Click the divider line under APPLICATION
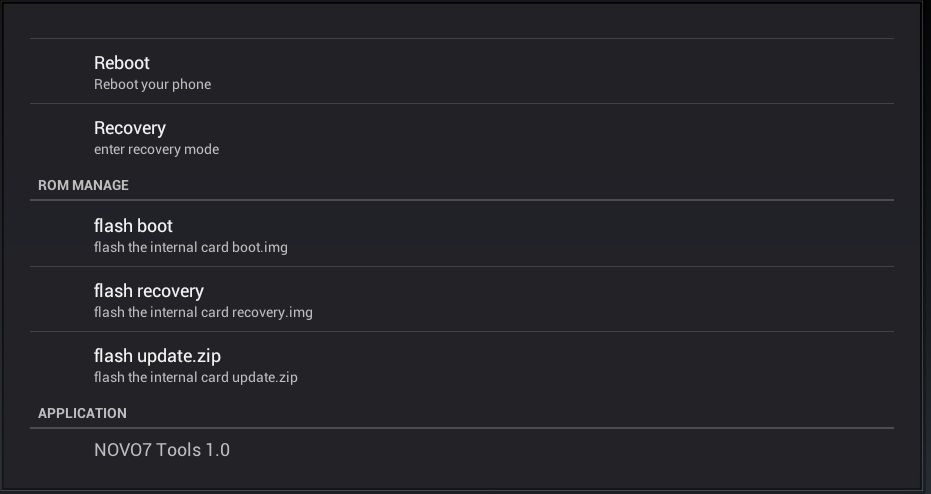Image resolution: width=931 pixels, height=494 pixels. coord(461,428)
